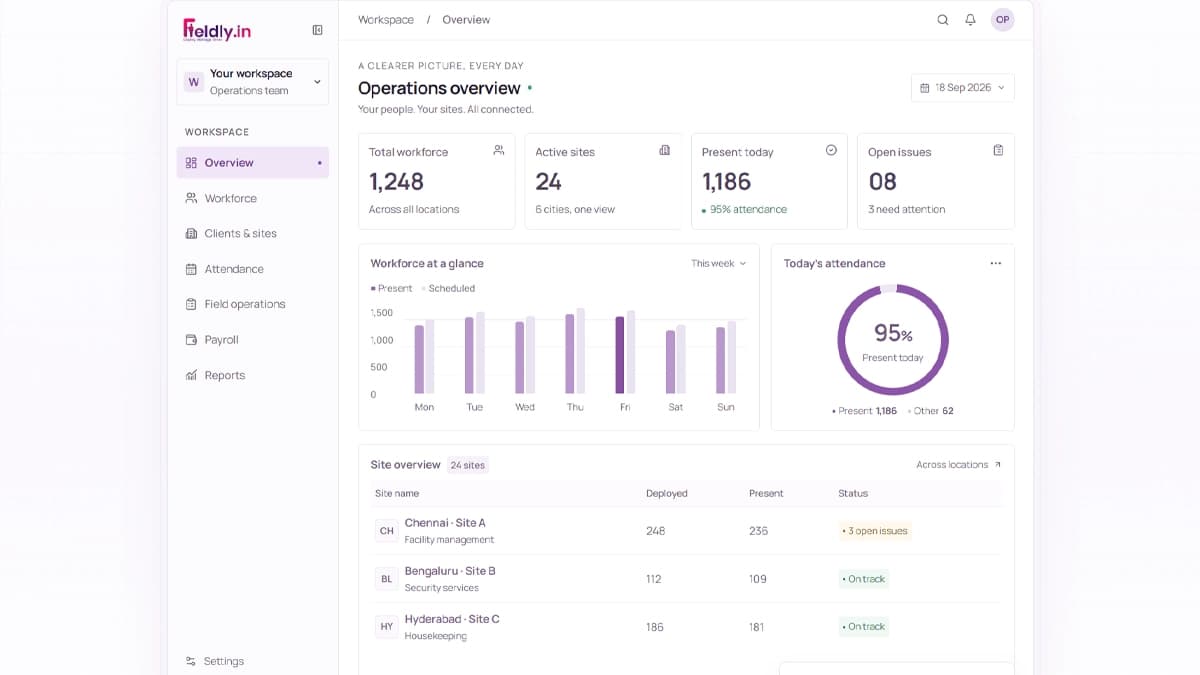Click the Overview breadcrumb
This screenshot has width=1200, height=675.
[466, 20]
